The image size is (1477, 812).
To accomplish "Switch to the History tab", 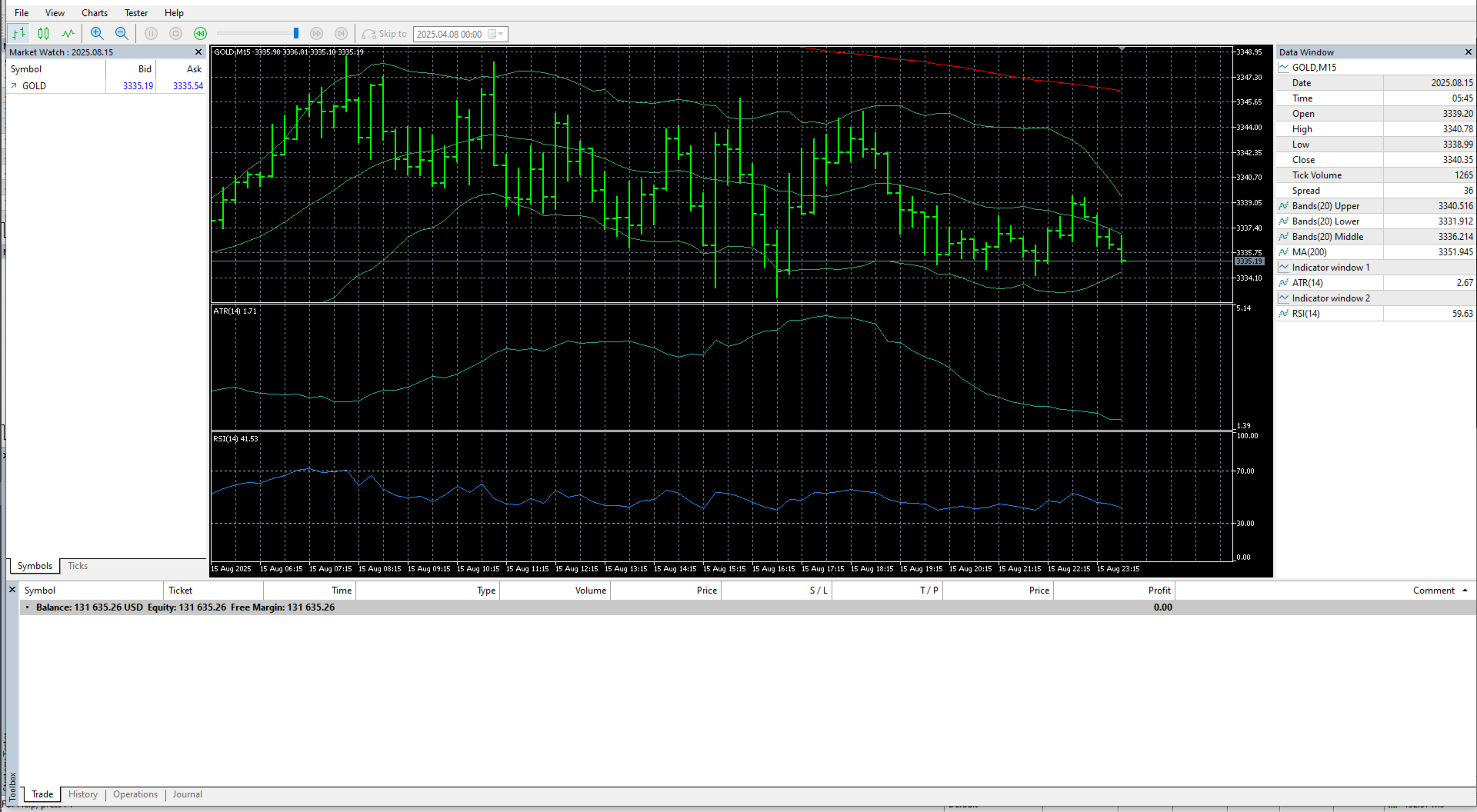I will (83, 794).
